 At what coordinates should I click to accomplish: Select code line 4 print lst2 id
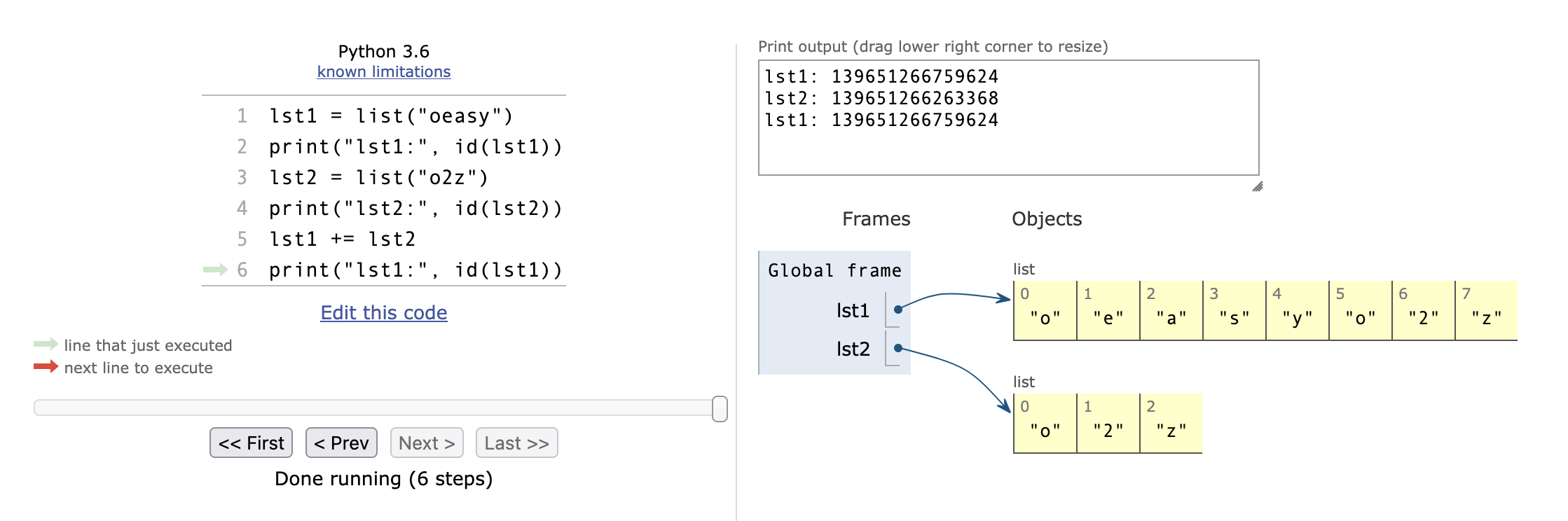click(x=415, y=208)
